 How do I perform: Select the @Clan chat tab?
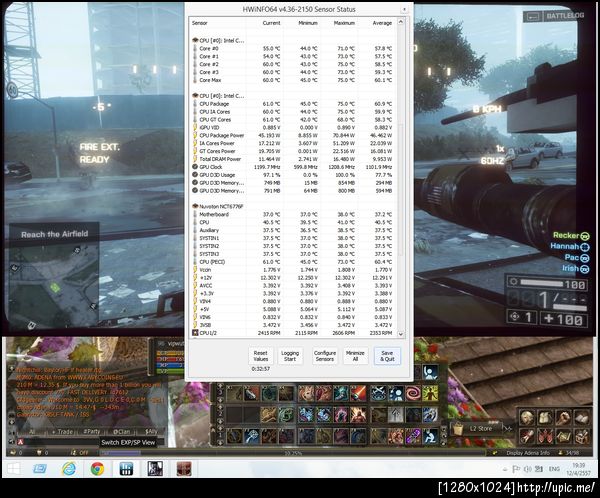click(x=121, y=431)
